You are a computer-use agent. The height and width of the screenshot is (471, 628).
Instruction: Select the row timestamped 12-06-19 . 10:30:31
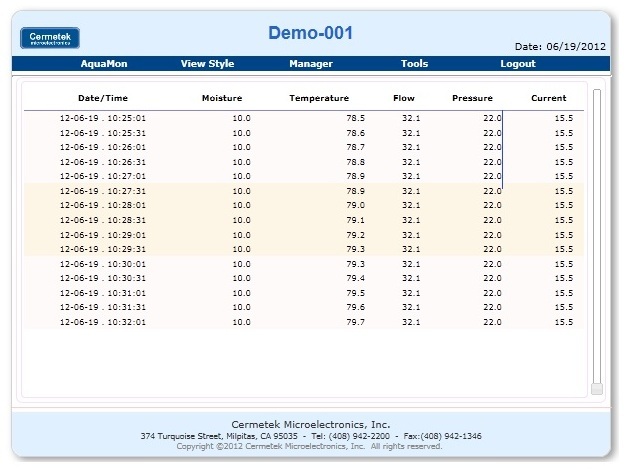pyautogui.click(x=304, y=279)
